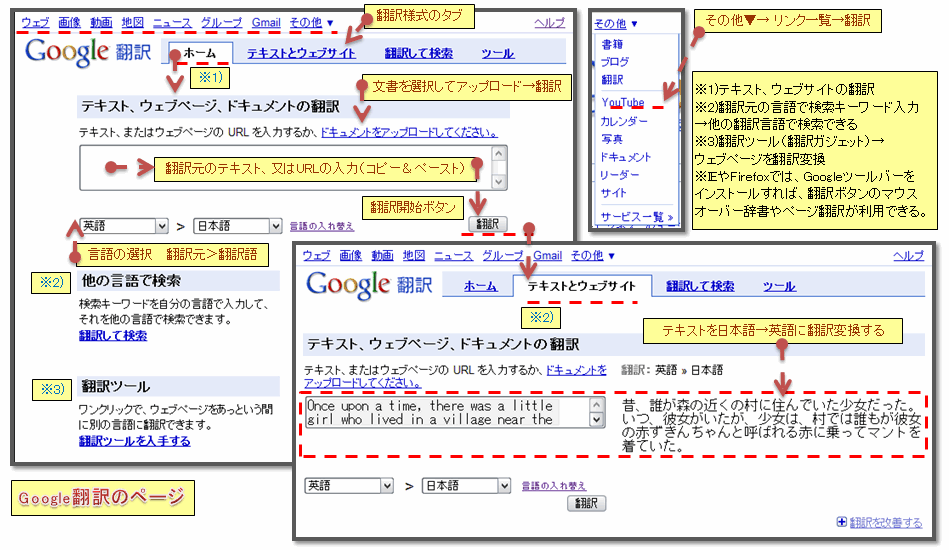Select 書籍 in その他 list
The image size is (949, 550).
612,44
